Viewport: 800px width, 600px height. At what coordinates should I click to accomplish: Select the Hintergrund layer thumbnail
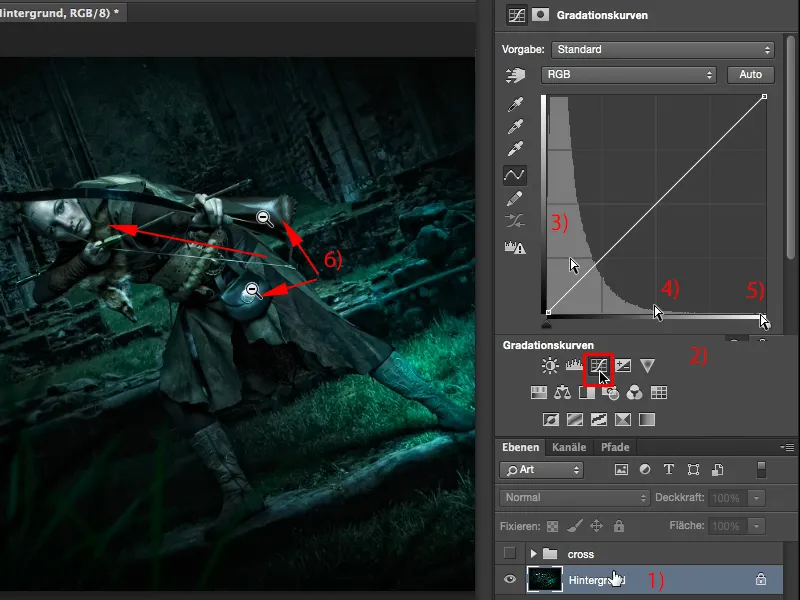click(x=544, y=579)
